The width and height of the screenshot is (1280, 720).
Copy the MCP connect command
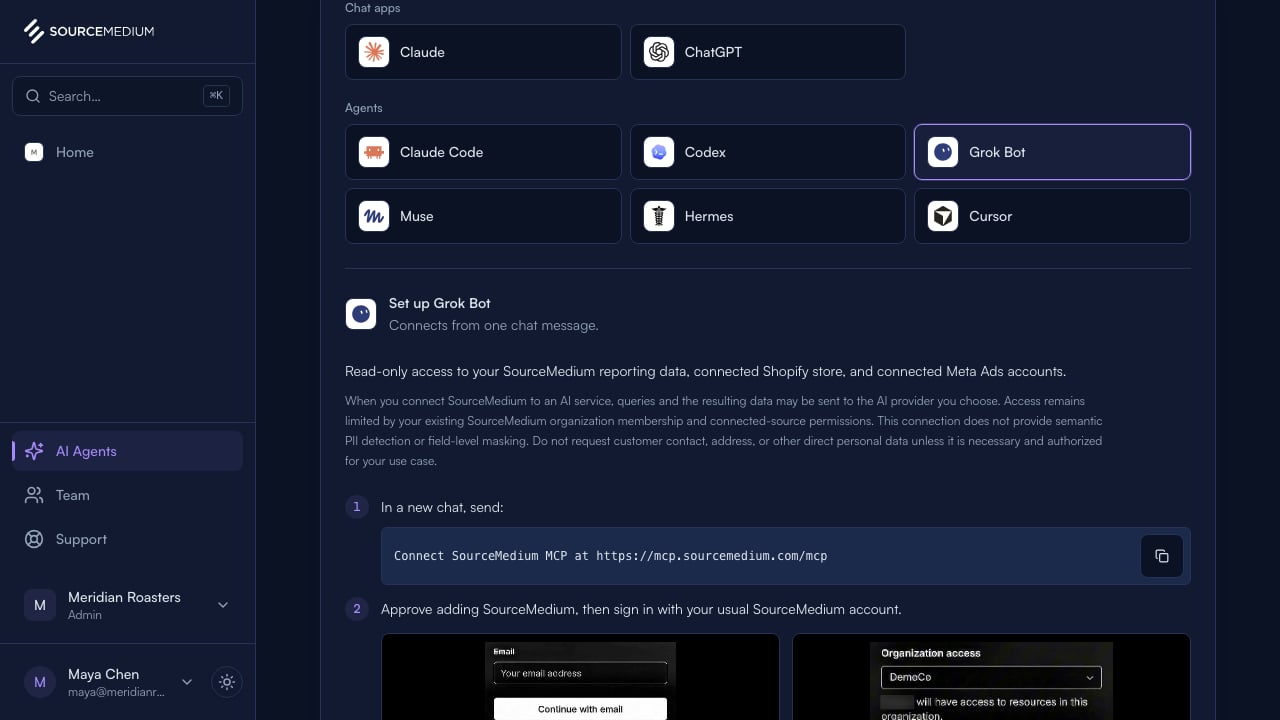pyautogui.click(x=1162, y=556)
